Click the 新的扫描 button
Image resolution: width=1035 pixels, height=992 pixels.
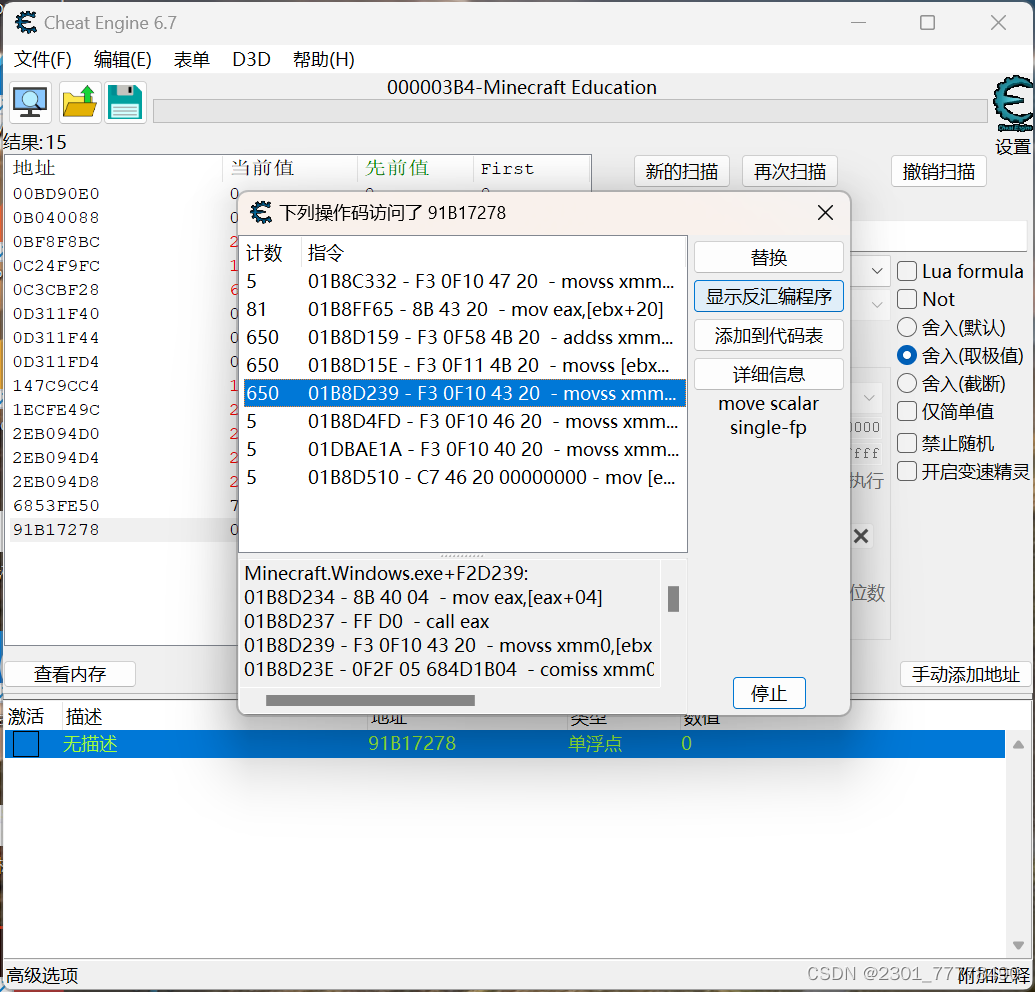click(x=681, y=172)
